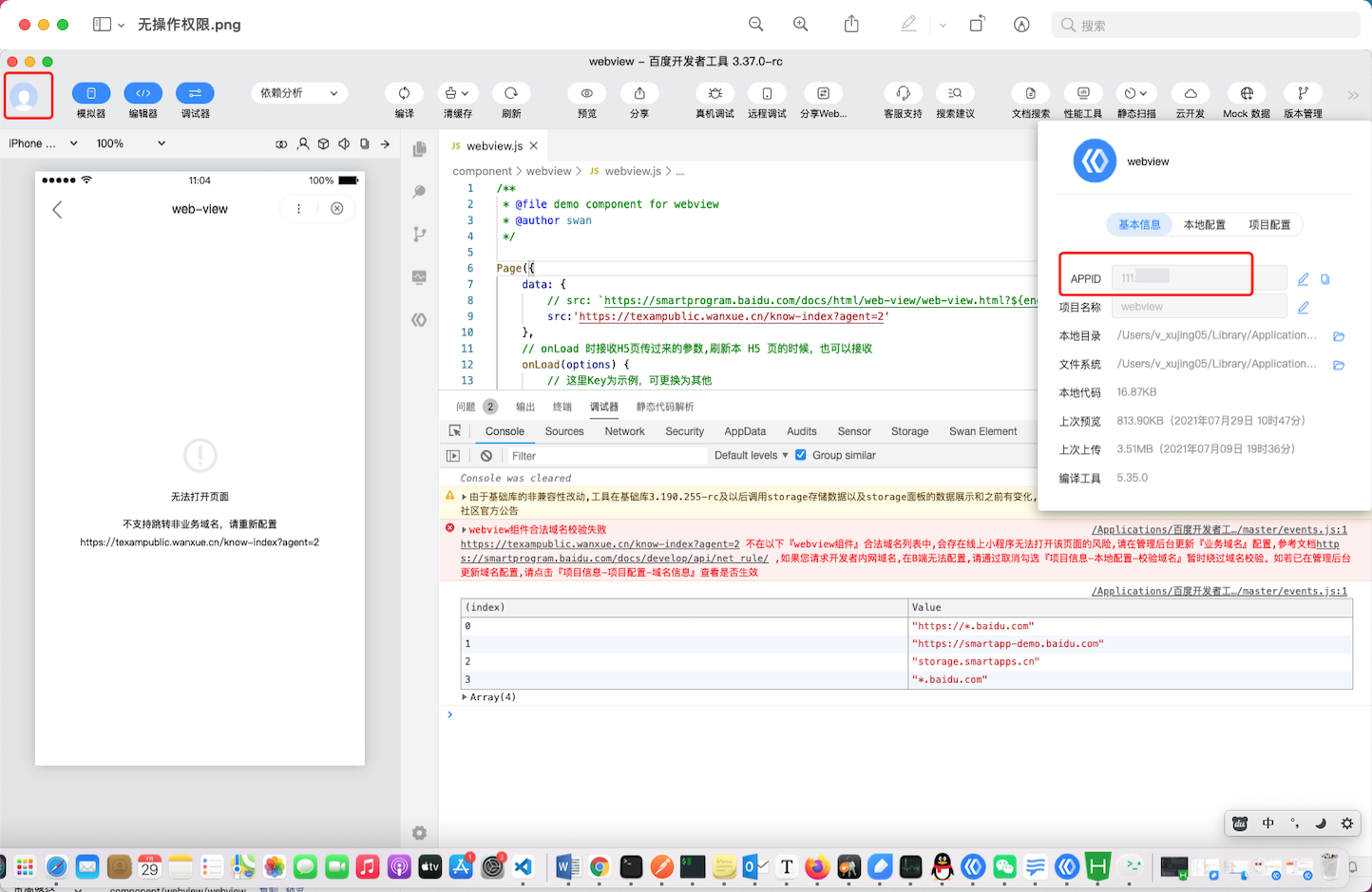Click the 预览 preview eye icon

(587, 93)
